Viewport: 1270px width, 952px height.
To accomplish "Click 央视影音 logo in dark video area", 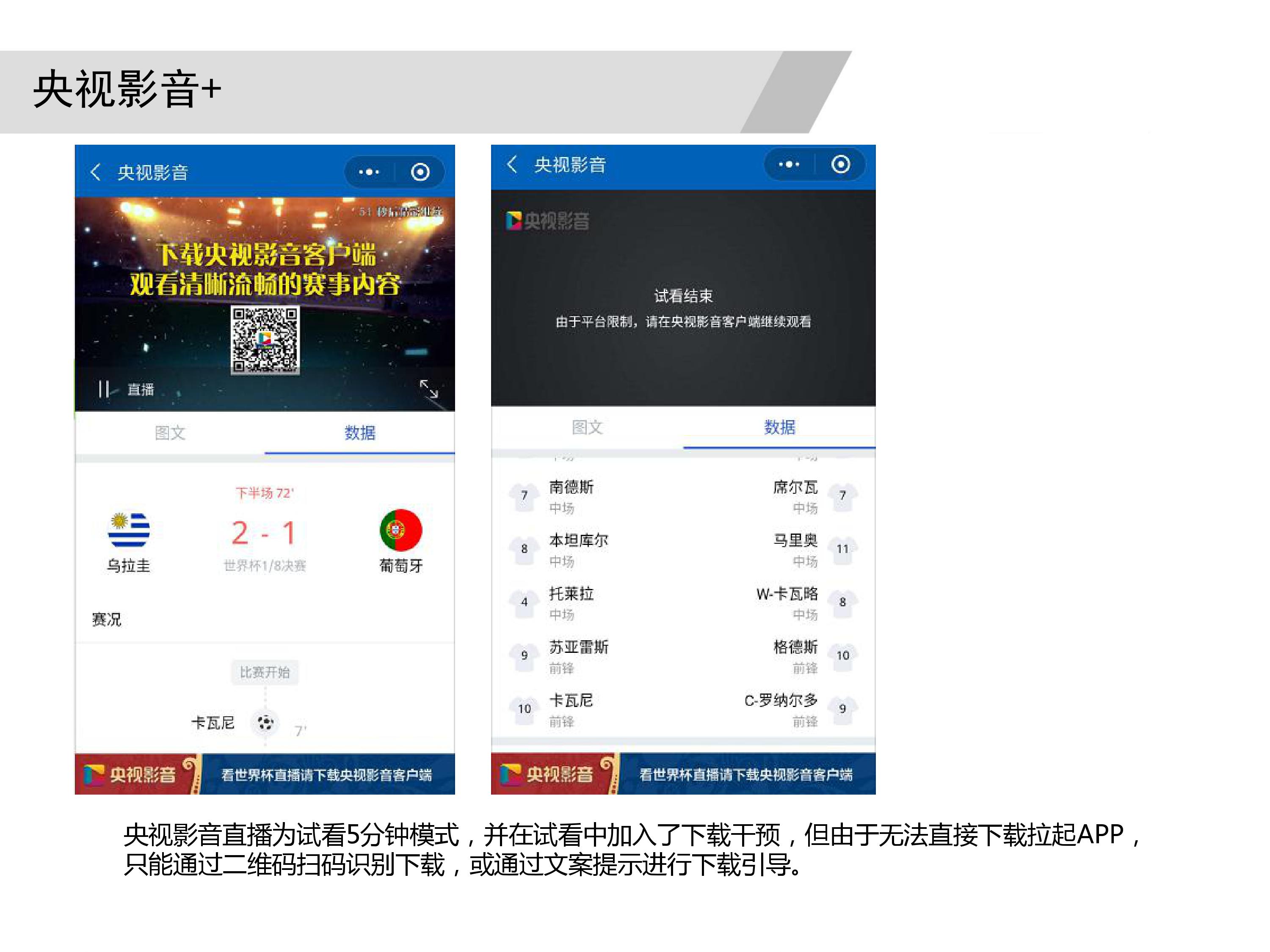I will tap(547, 220).
